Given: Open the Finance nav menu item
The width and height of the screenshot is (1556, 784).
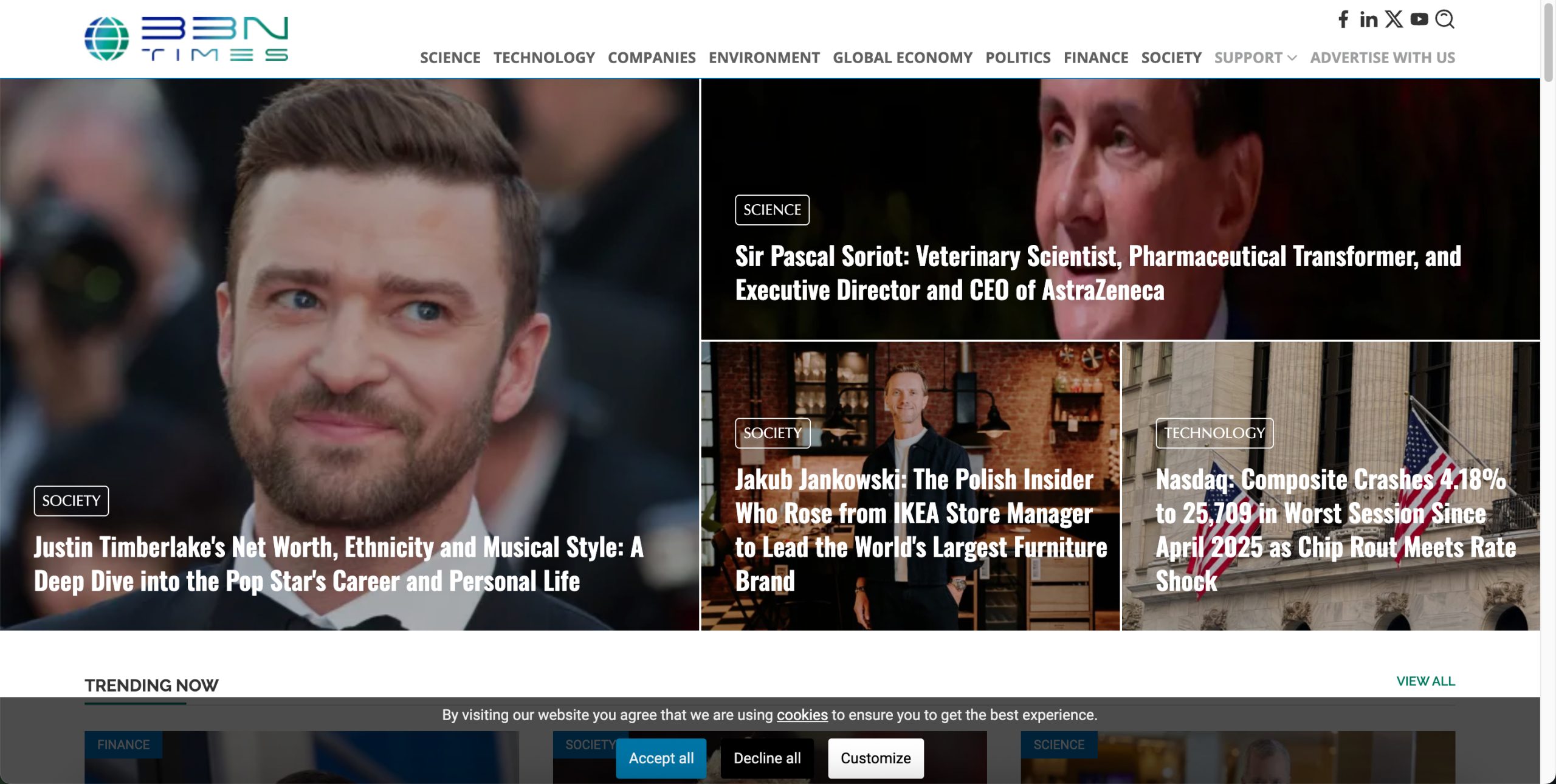Looking at the screenshot, I should pyautogui.click(x=1096, y=58).
